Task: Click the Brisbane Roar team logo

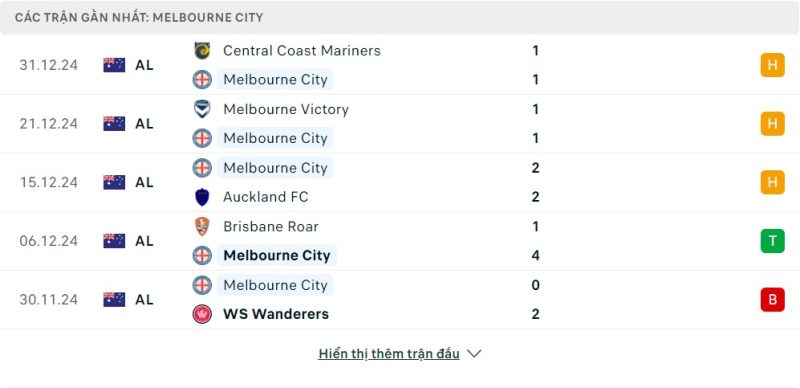Action: pos(202,226)
